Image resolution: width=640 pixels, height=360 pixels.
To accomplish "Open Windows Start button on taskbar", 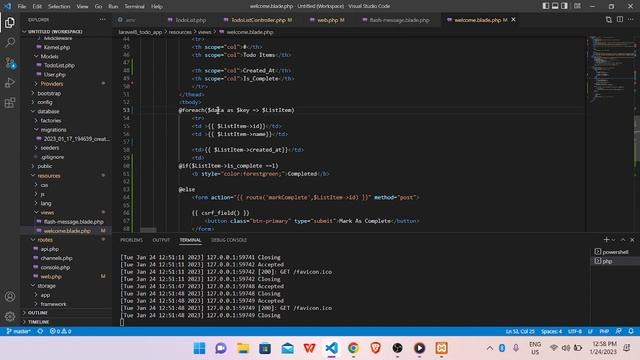I will click(x=199, y=348).
